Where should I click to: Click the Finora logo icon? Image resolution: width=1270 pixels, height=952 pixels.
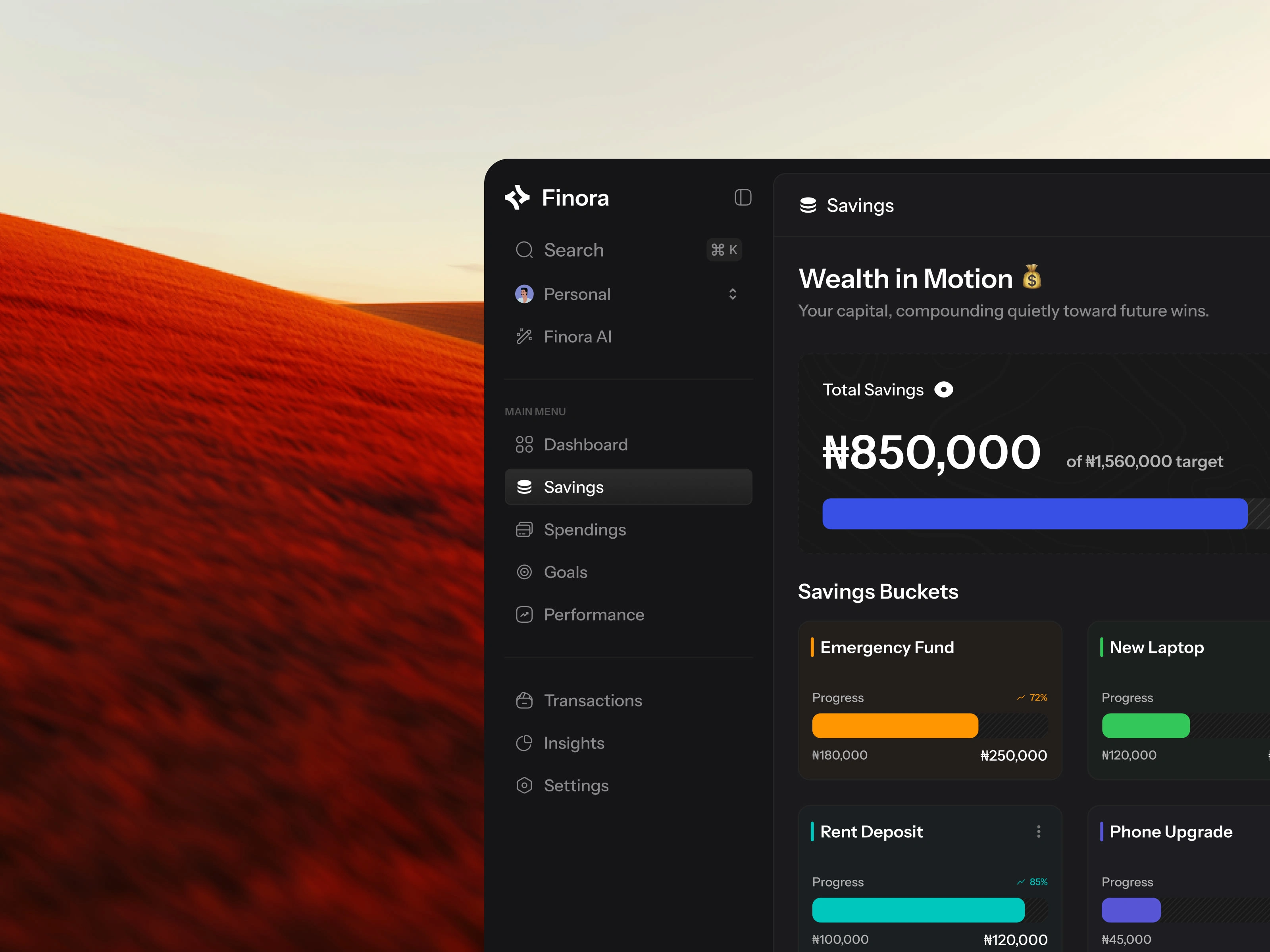click(x=517, y=198)
